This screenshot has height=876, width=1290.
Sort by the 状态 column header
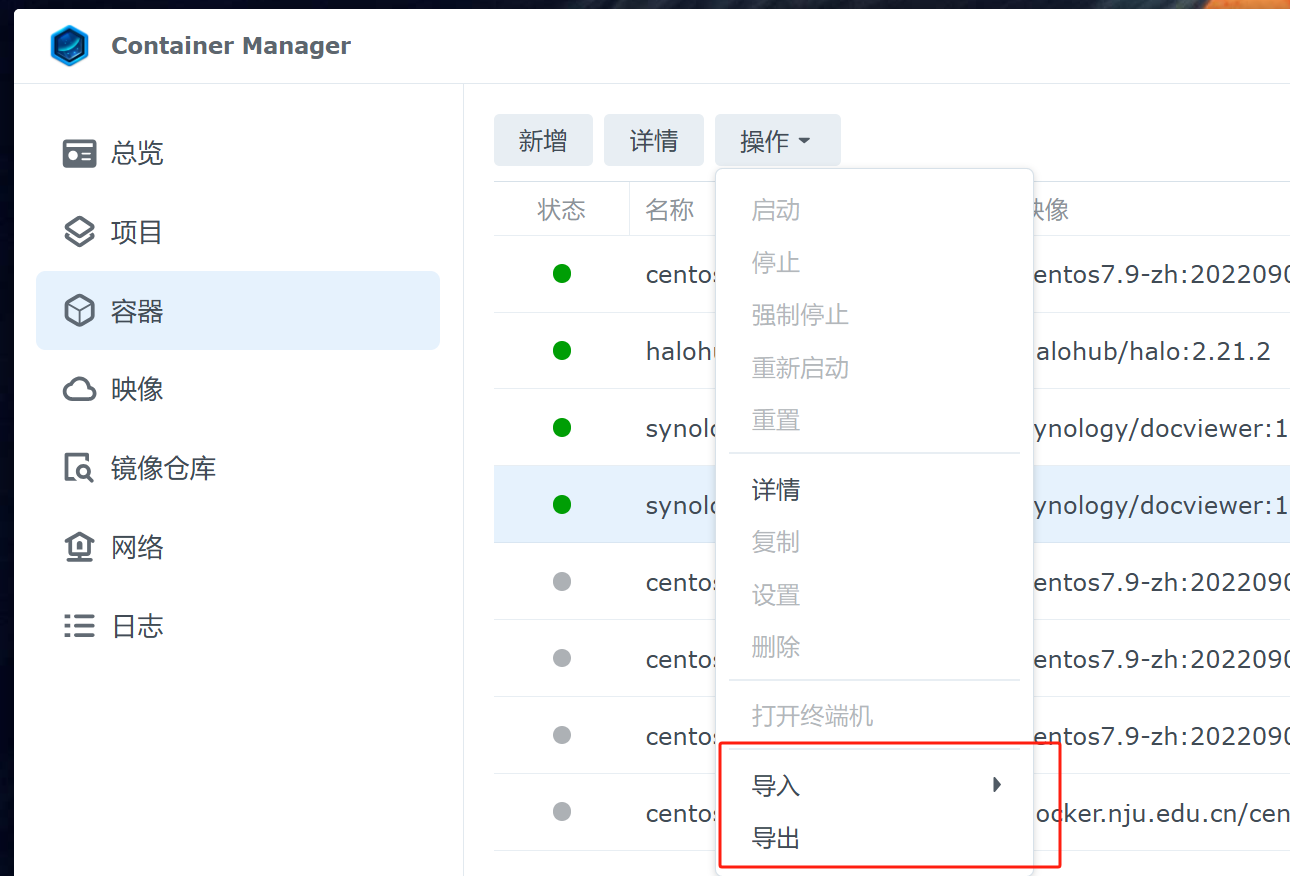pyautogui.click(x=561, y=210)
